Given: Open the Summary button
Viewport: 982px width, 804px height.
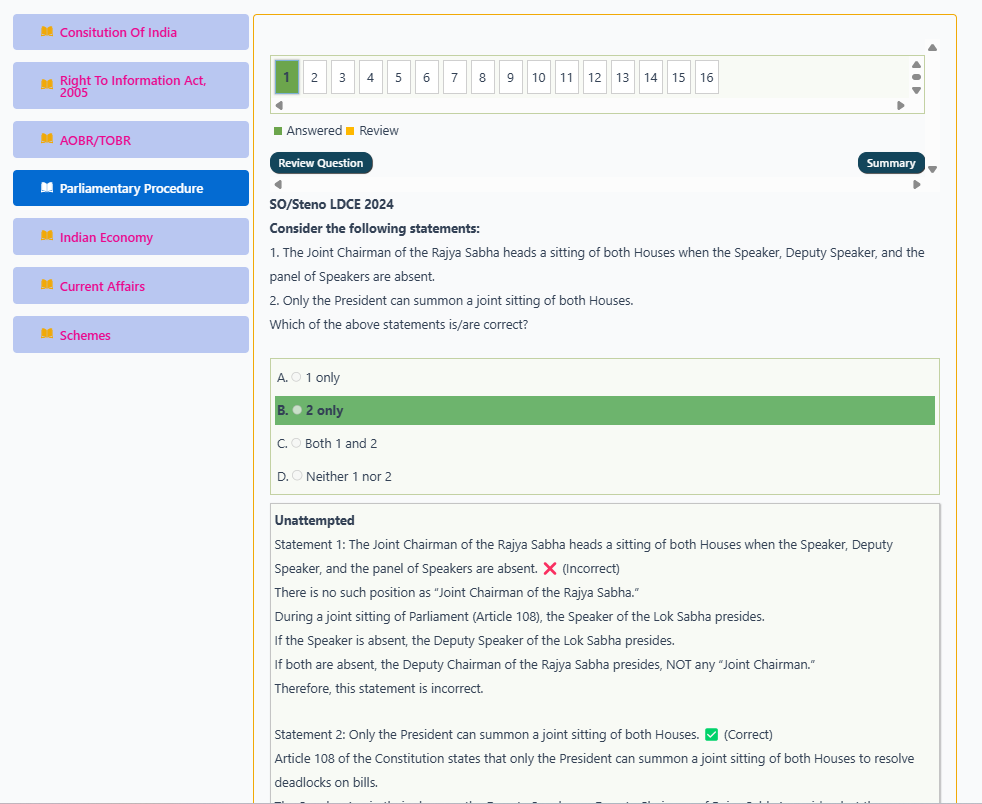Looking at the screenshot, I should coord(891,163).
